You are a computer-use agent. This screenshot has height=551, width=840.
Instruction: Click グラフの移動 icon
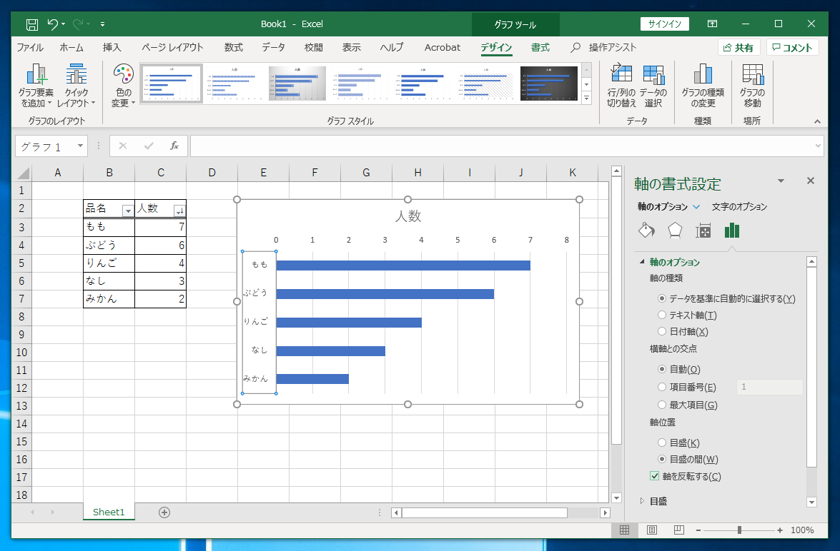point(752,85)
